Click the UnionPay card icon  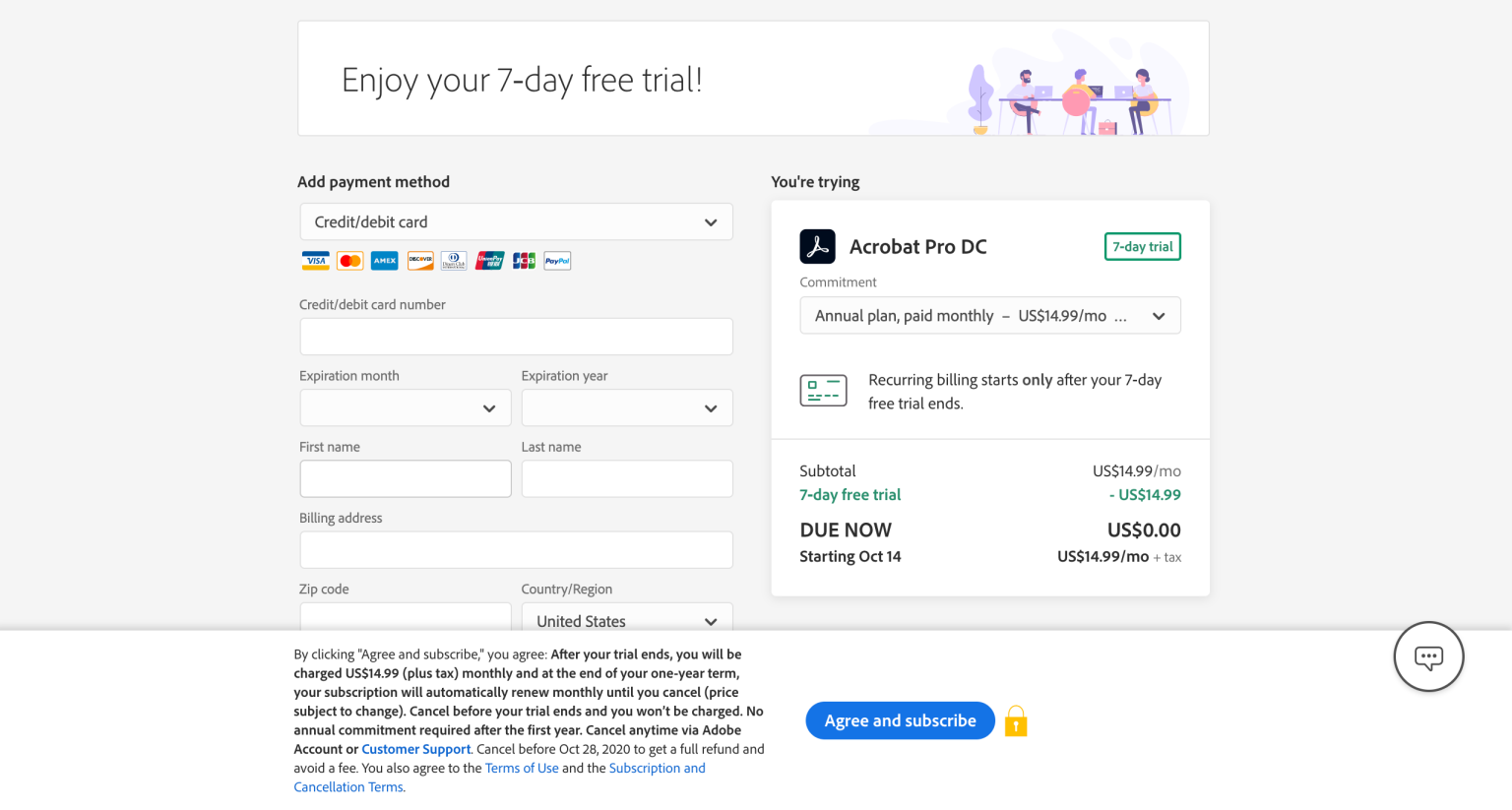coord(489,261)
